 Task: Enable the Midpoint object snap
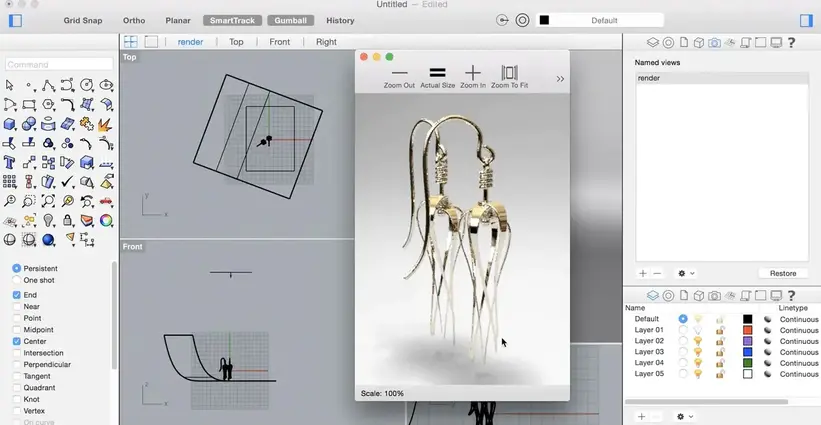(x=17, y=330)
